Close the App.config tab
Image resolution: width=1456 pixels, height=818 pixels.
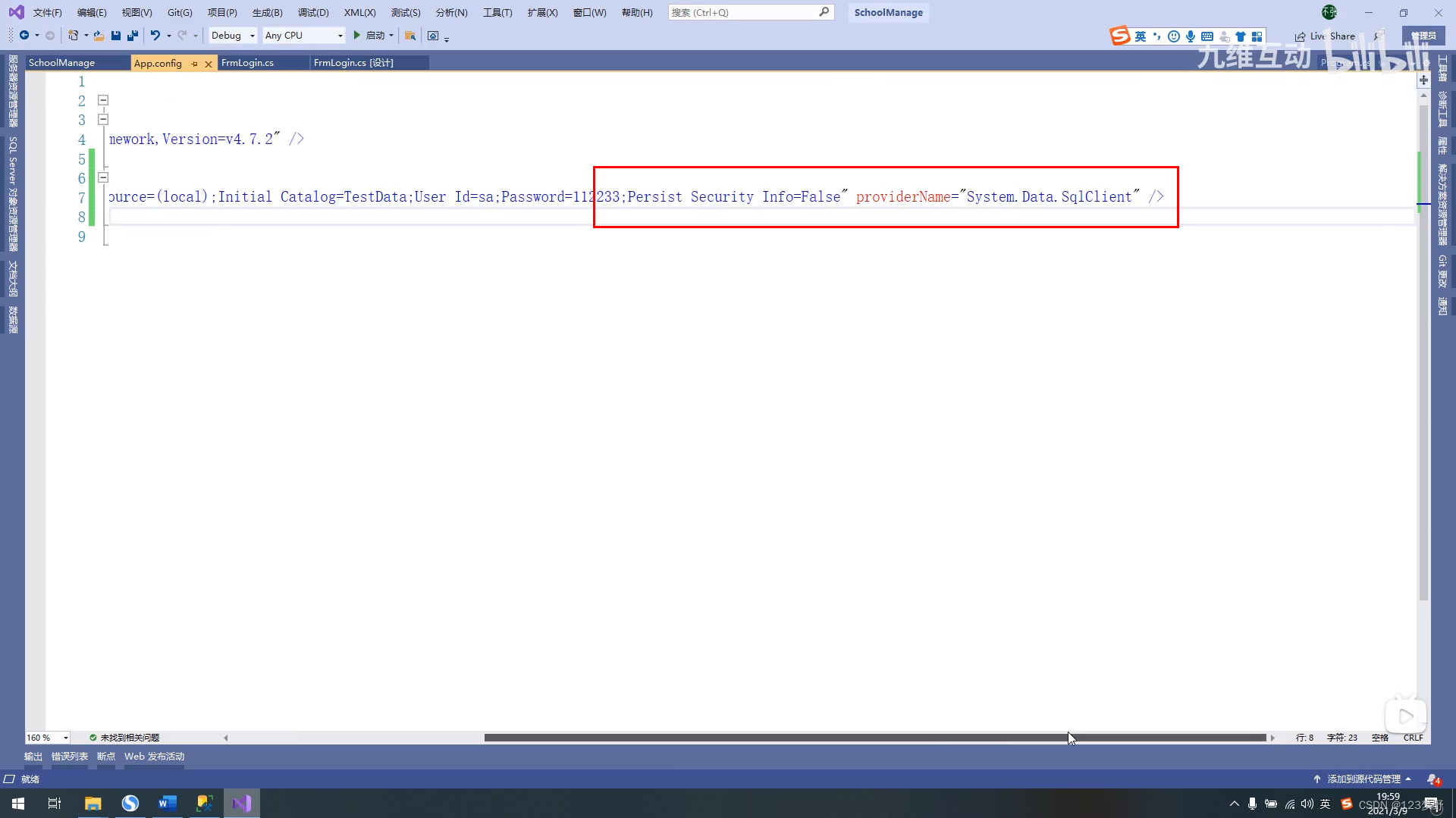(209, 64)
